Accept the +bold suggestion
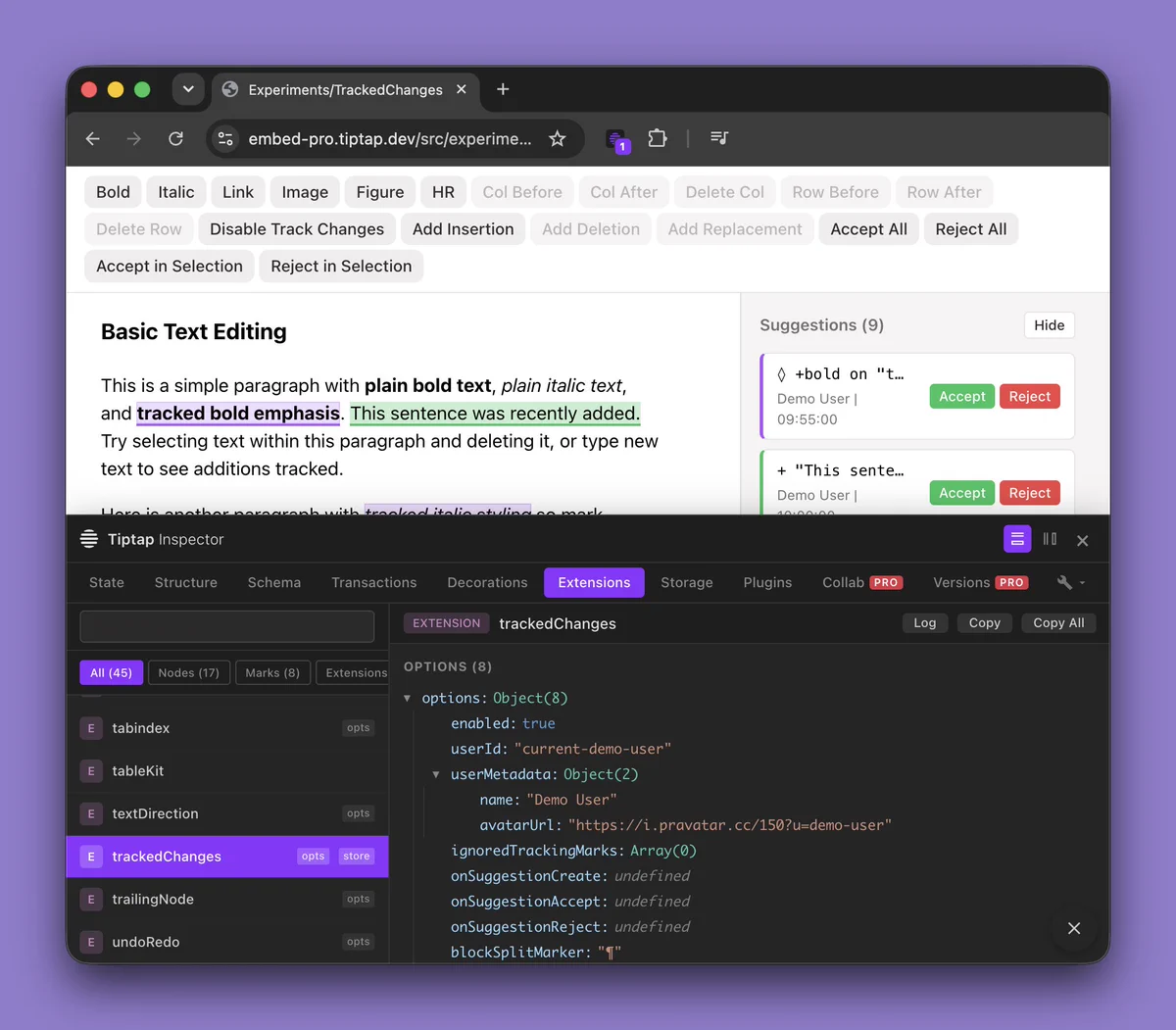Screen dimensions: 1176x1030 (x=962, y=397)
